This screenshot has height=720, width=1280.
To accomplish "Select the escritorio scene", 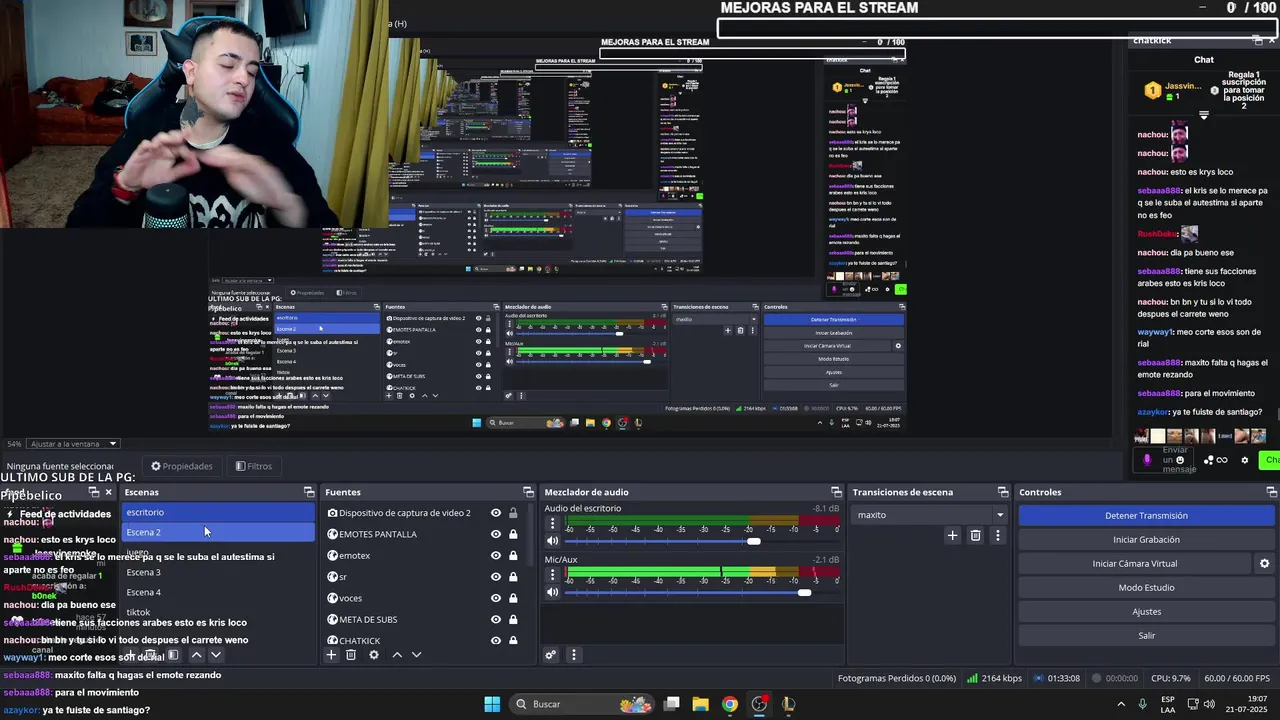I will click(218, 512).
